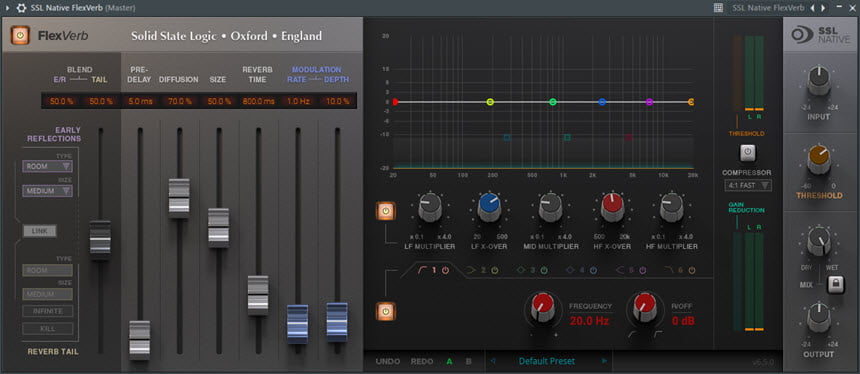Select EQ band 6 tab
The width and height of the screenshot is (860, 374).
pyautogui.click(x=680, y=270)
